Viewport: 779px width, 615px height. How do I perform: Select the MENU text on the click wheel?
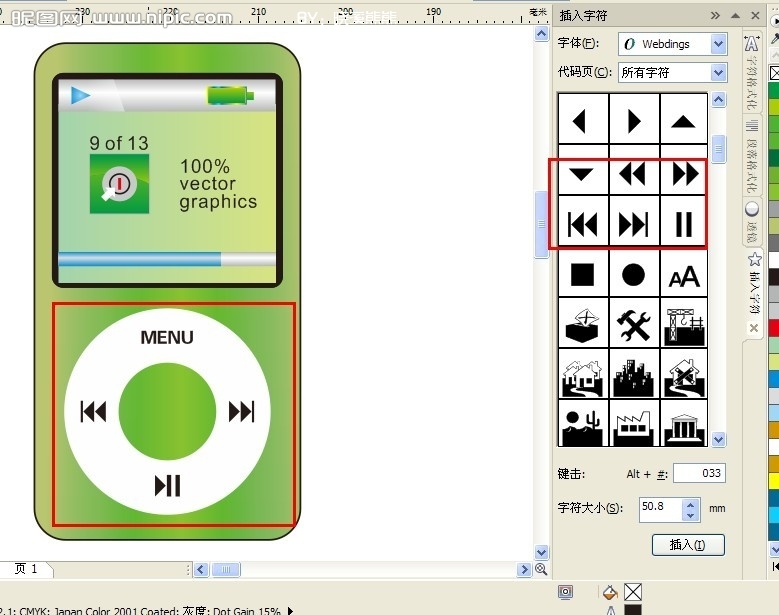coord(167,338)
